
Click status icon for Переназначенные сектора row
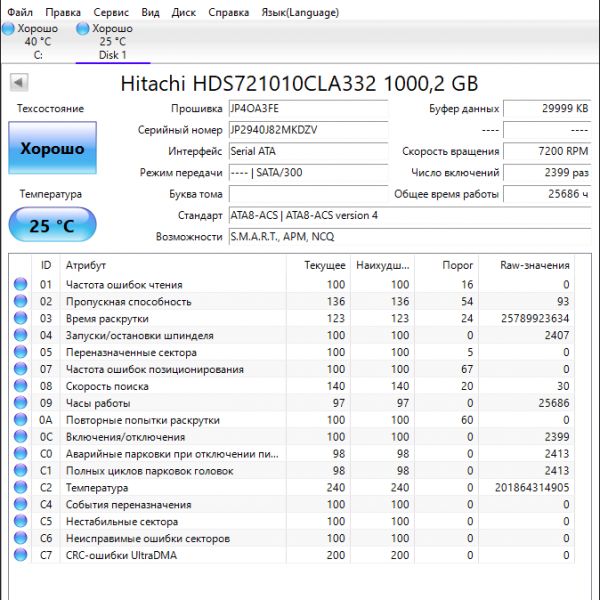(20, 352)
